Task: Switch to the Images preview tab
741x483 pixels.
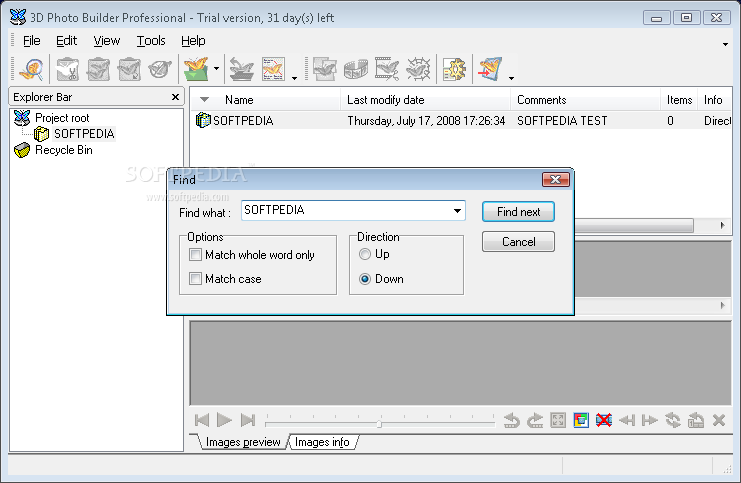Action: coord(243,442)
